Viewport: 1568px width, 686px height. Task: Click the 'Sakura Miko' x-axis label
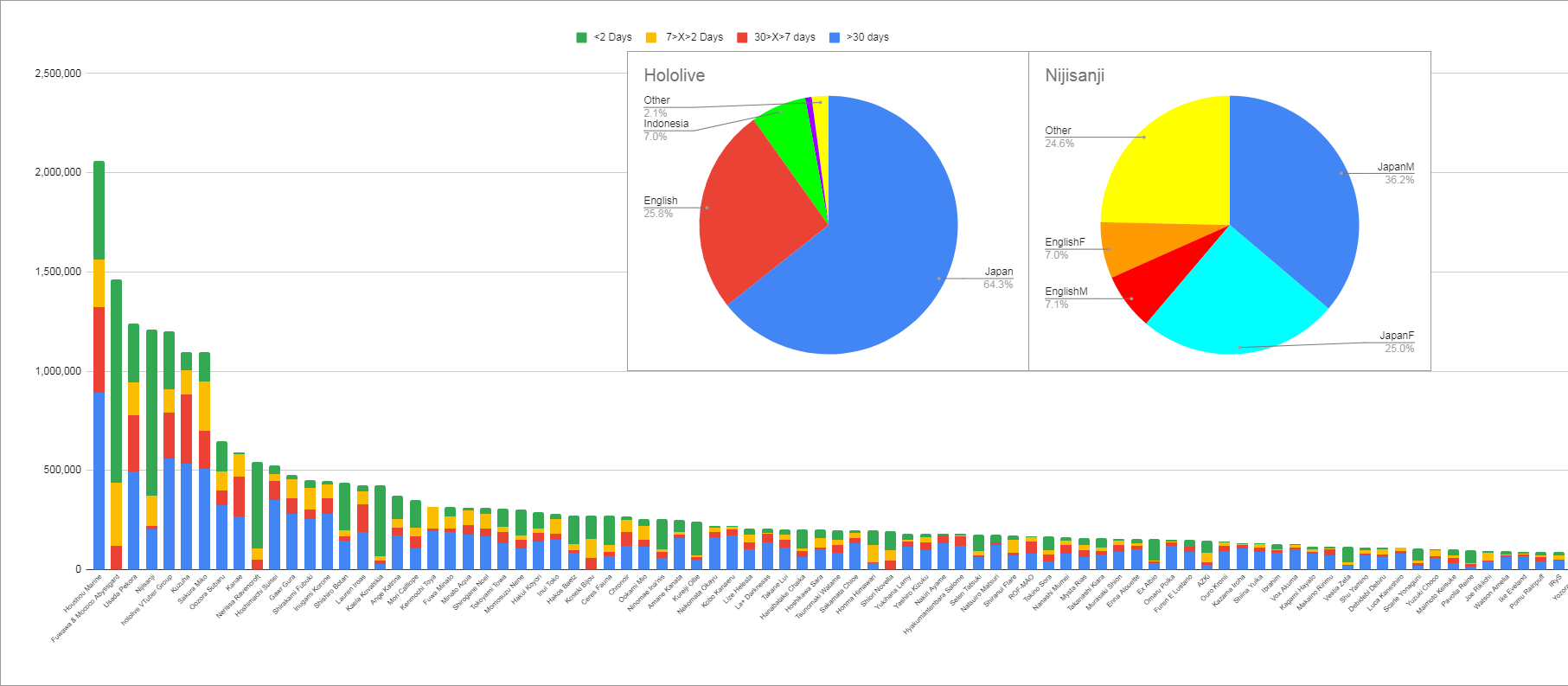[x=193, y=588]
